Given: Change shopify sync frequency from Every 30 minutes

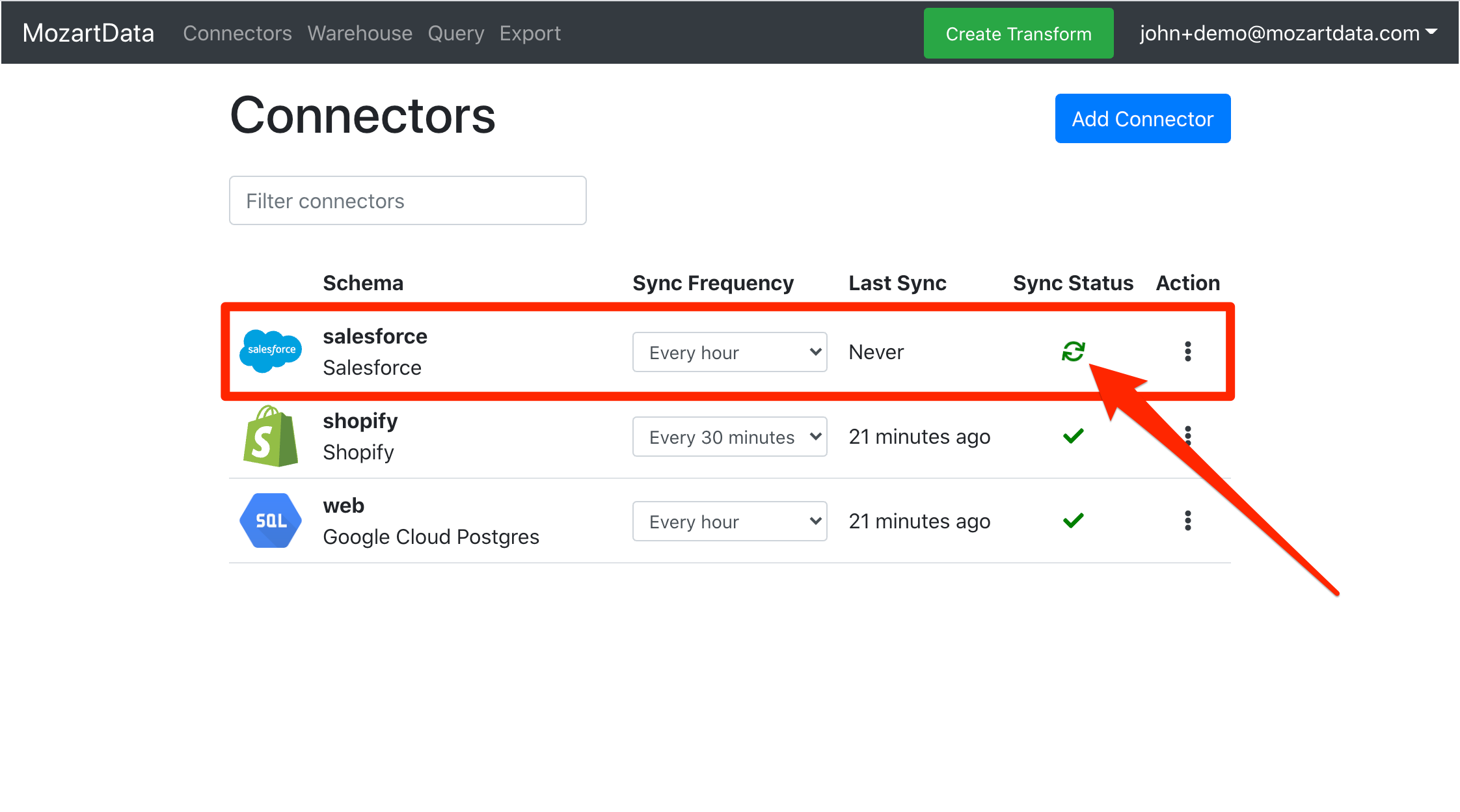Looking at the screenshot, I should 729,437.
